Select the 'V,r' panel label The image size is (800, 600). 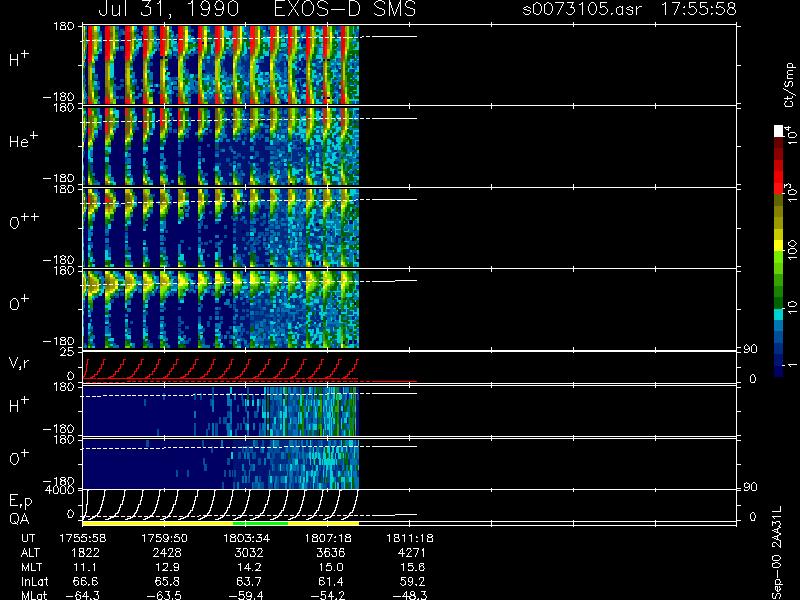point(20,363)
